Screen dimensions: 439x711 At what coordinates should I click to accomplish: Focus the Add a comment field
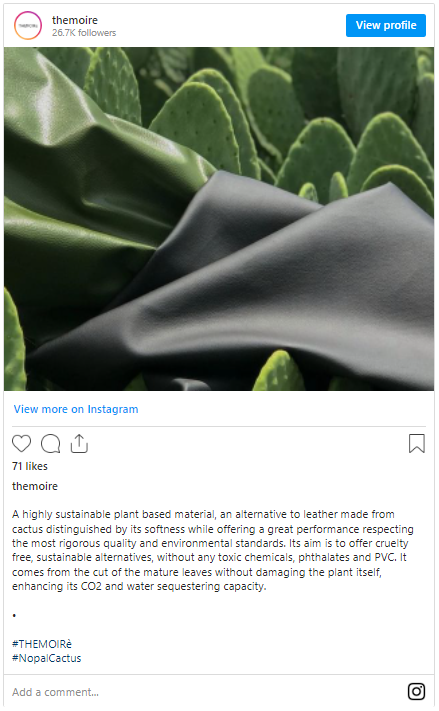(x=206, y=692)
